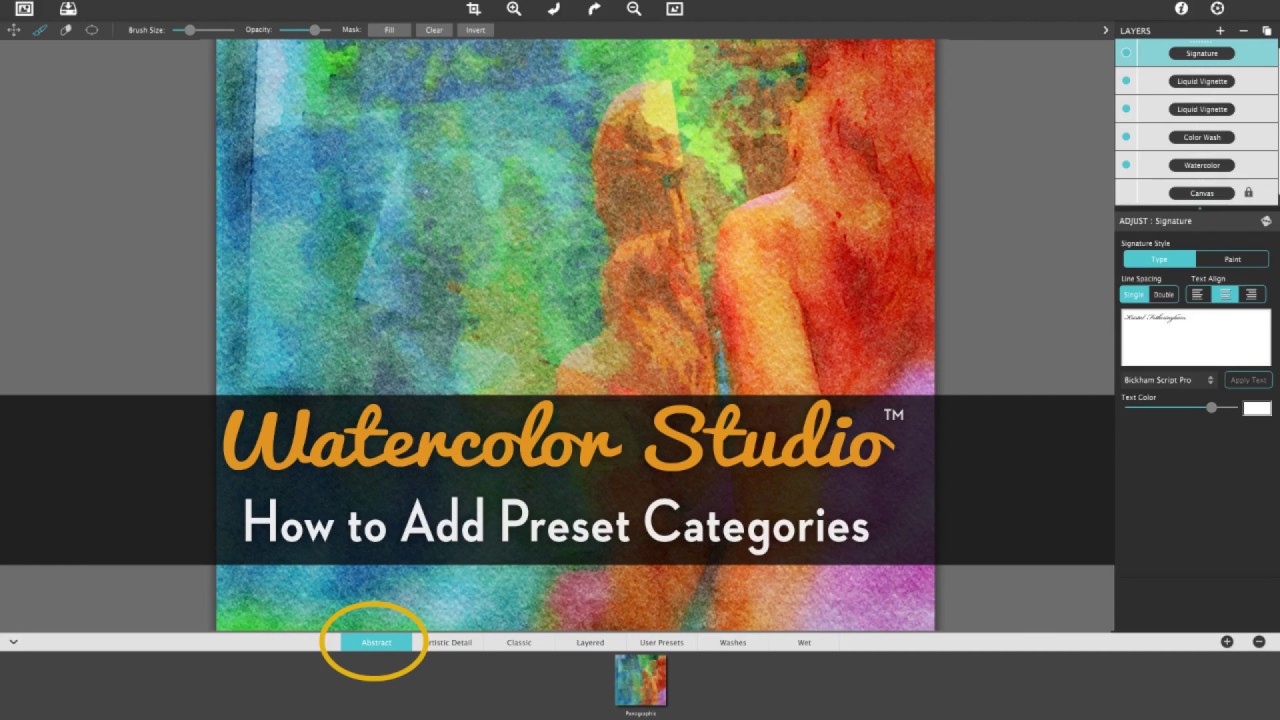The image size is (1280, 720).
Task: Open the settings gear icon
Action: coord(1217,8)
